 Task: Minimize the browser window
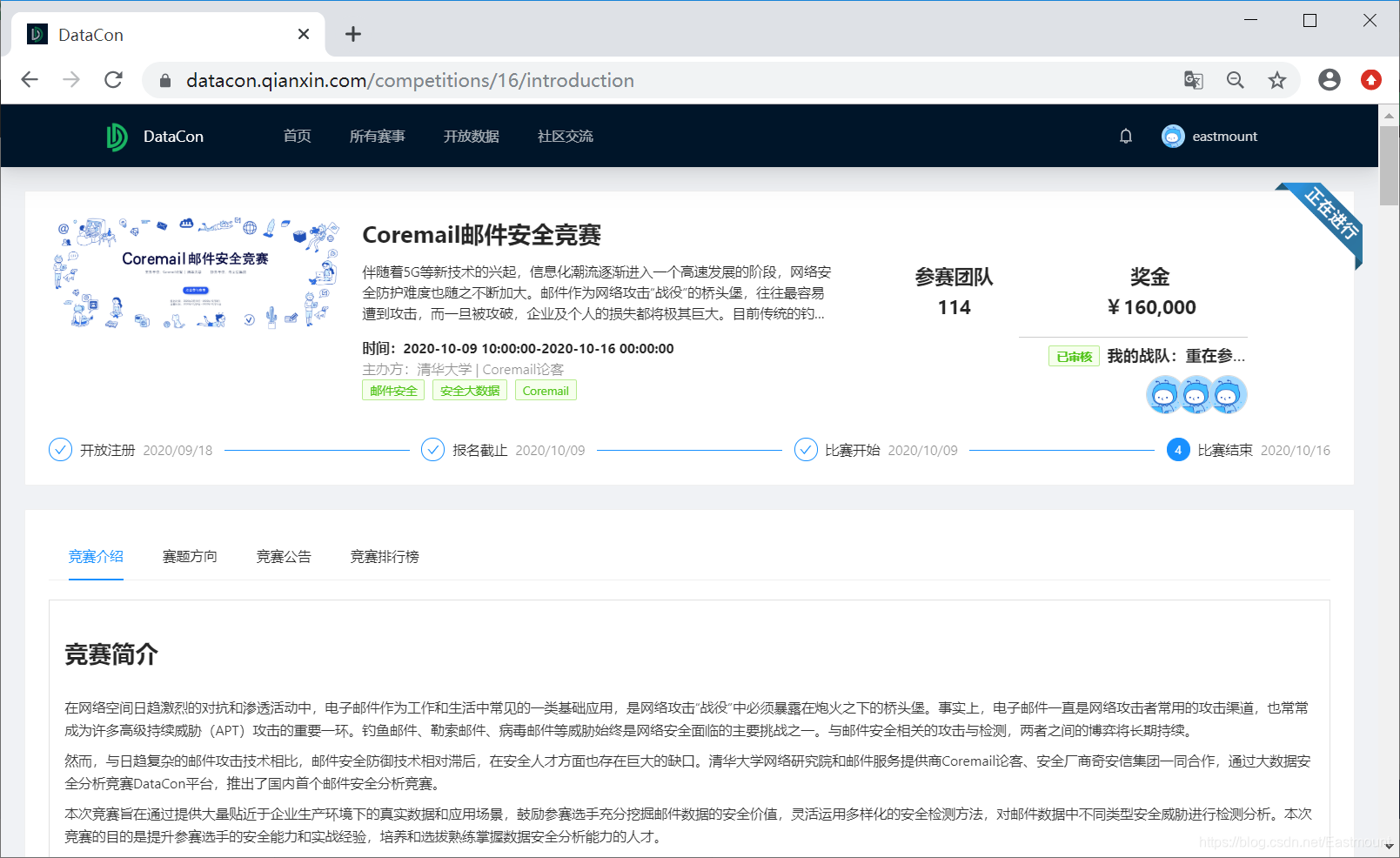pos(1251,20)
